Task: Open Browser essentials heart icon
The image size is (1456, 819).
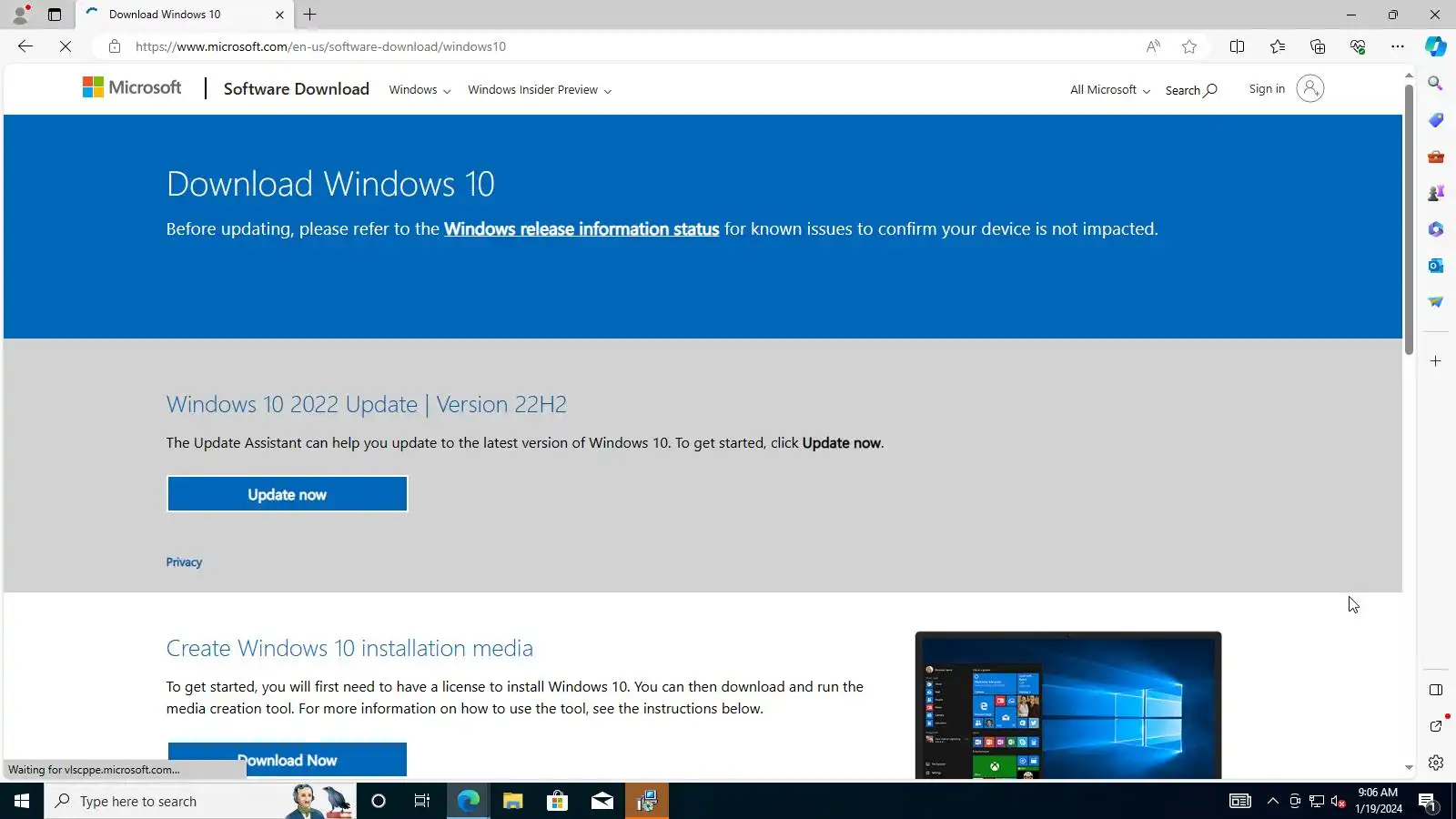Action: (1358, 46)
